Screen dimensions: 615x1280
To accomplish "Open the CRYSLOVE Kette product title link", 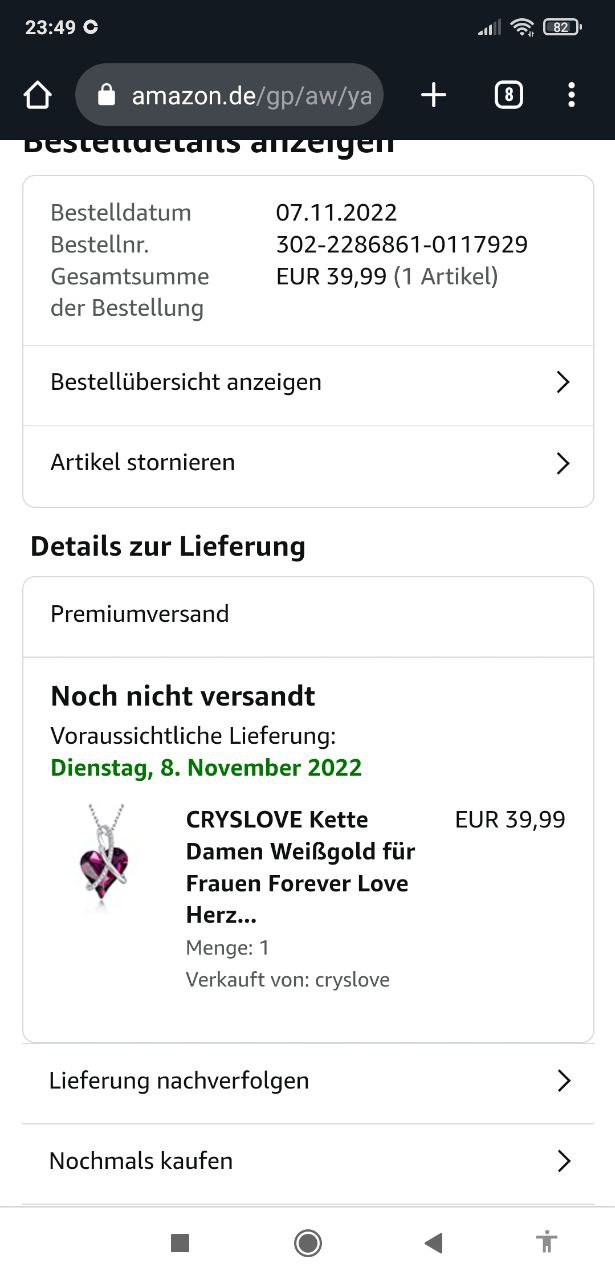I will pos(300,867).
